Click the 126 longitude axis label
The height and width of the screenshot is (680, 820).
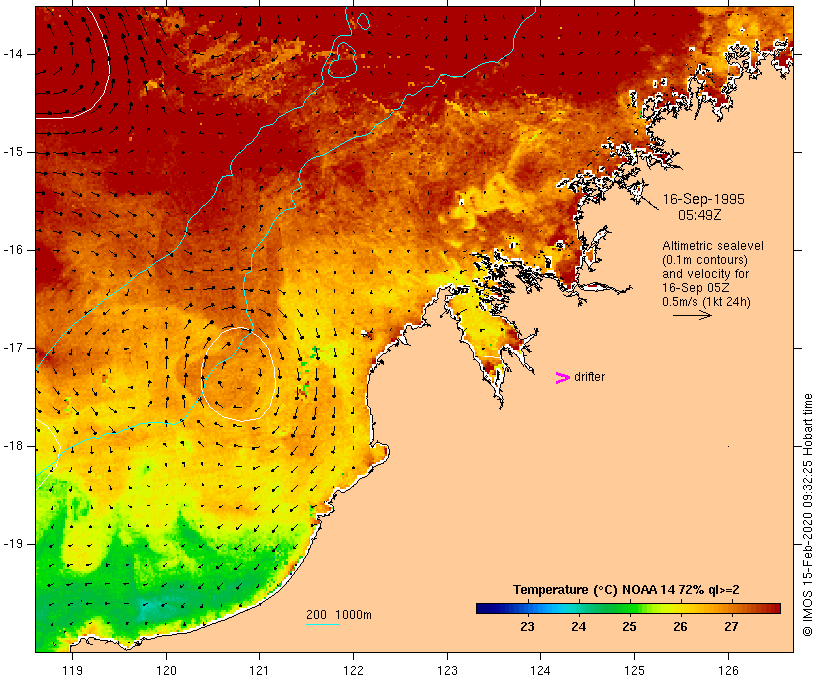728,670
